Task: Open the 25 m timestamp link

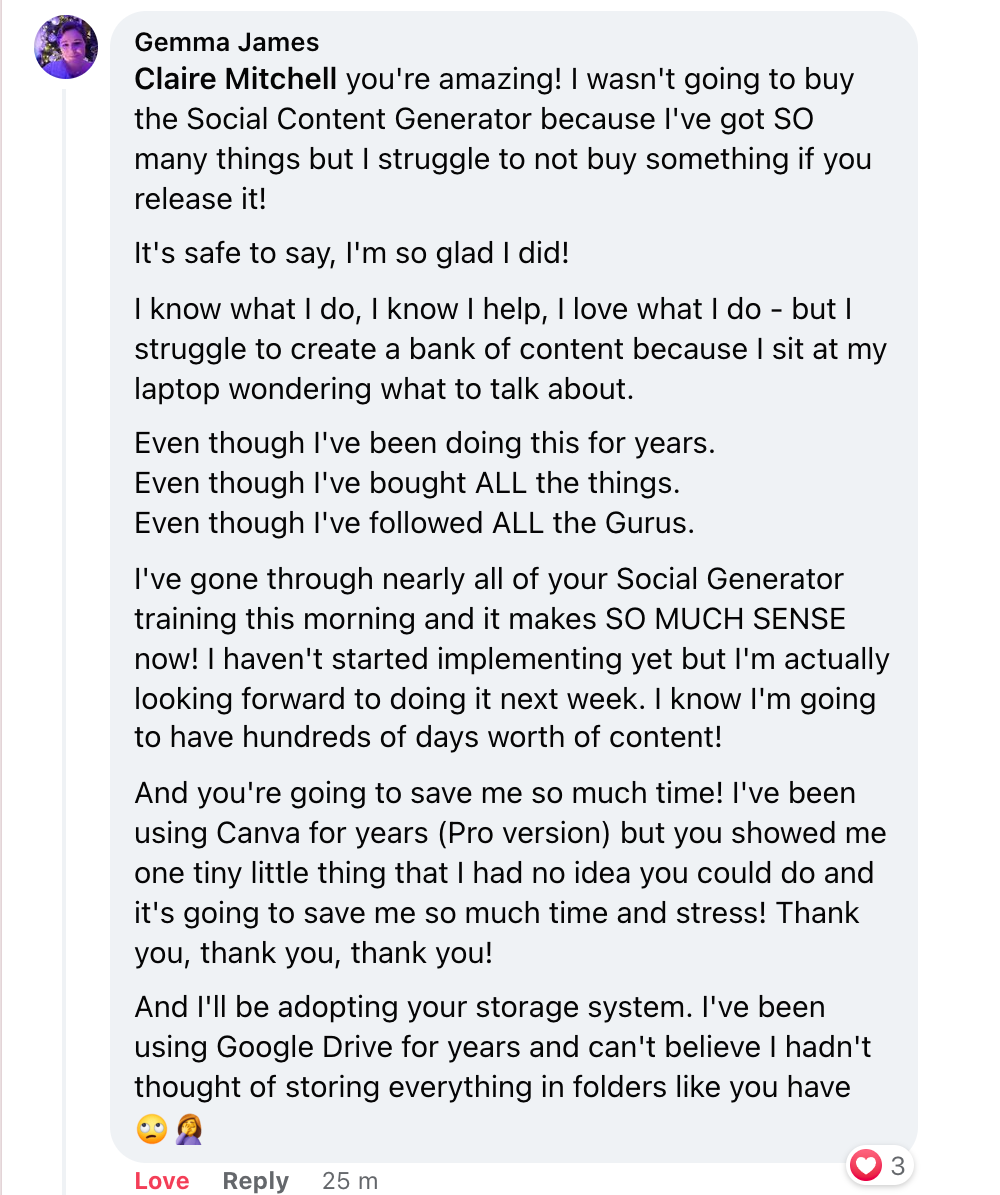Action: (x=350, y=1181)
